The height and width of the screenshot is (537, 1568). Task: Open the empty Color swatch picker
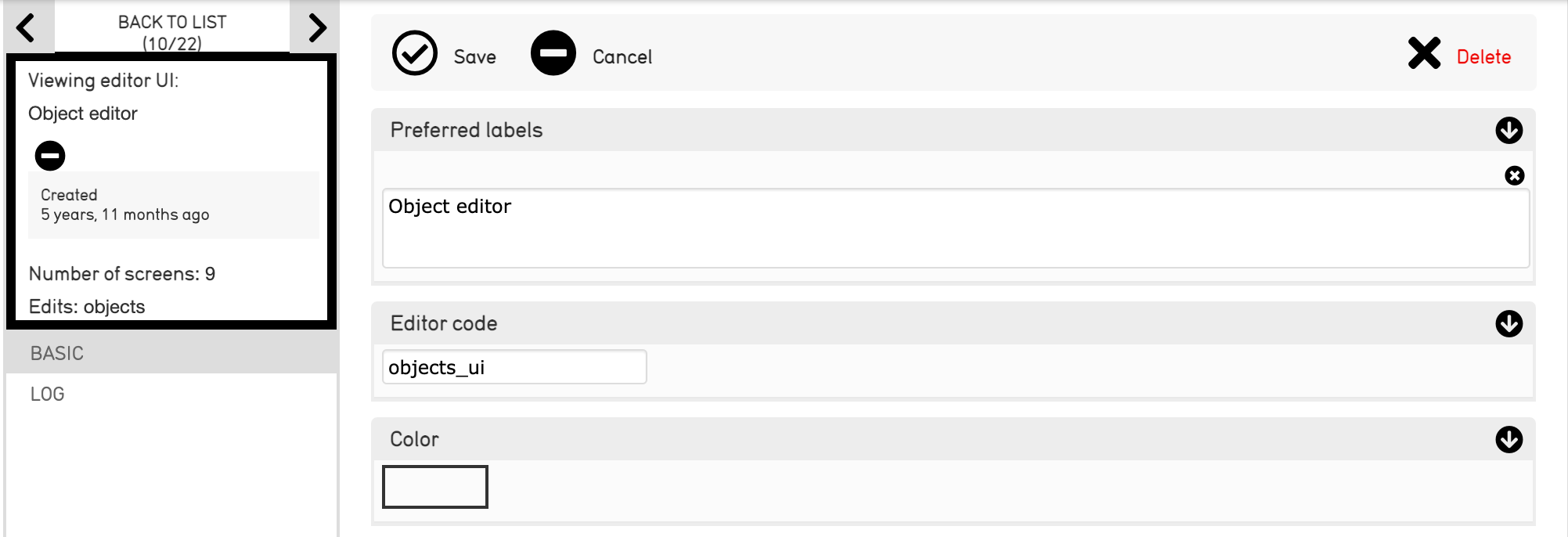435,487
